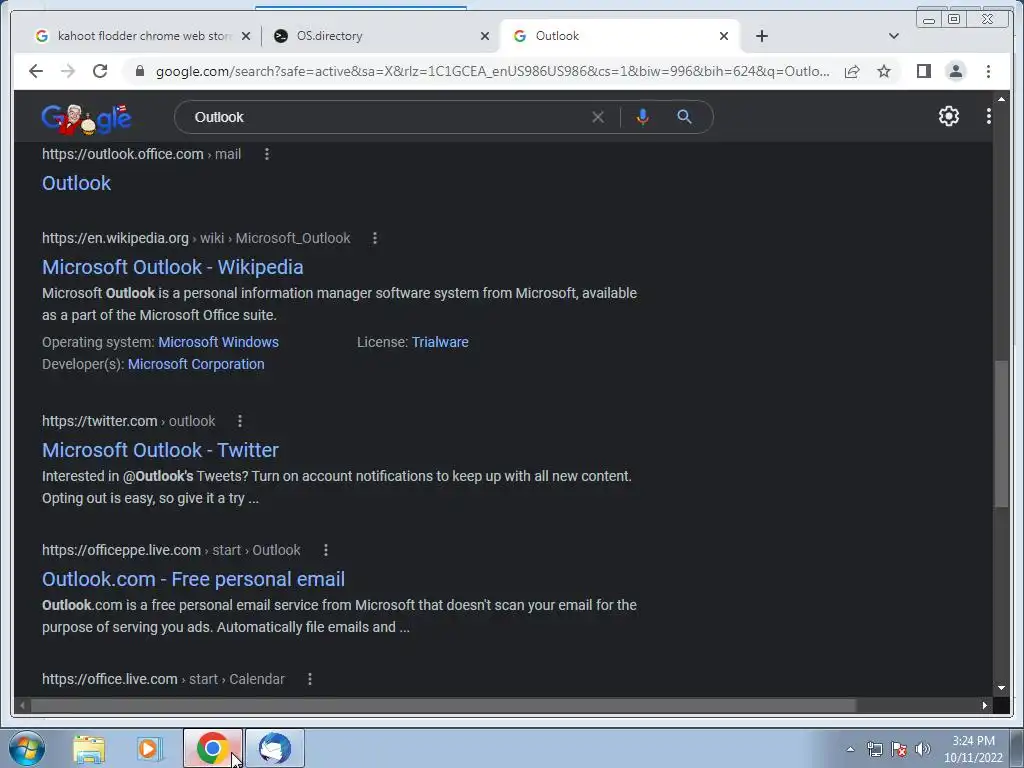The height and width of the screenshot is (768, 1024).
Task: Click the scroll right arrow
Action: (x=984, y=705)
